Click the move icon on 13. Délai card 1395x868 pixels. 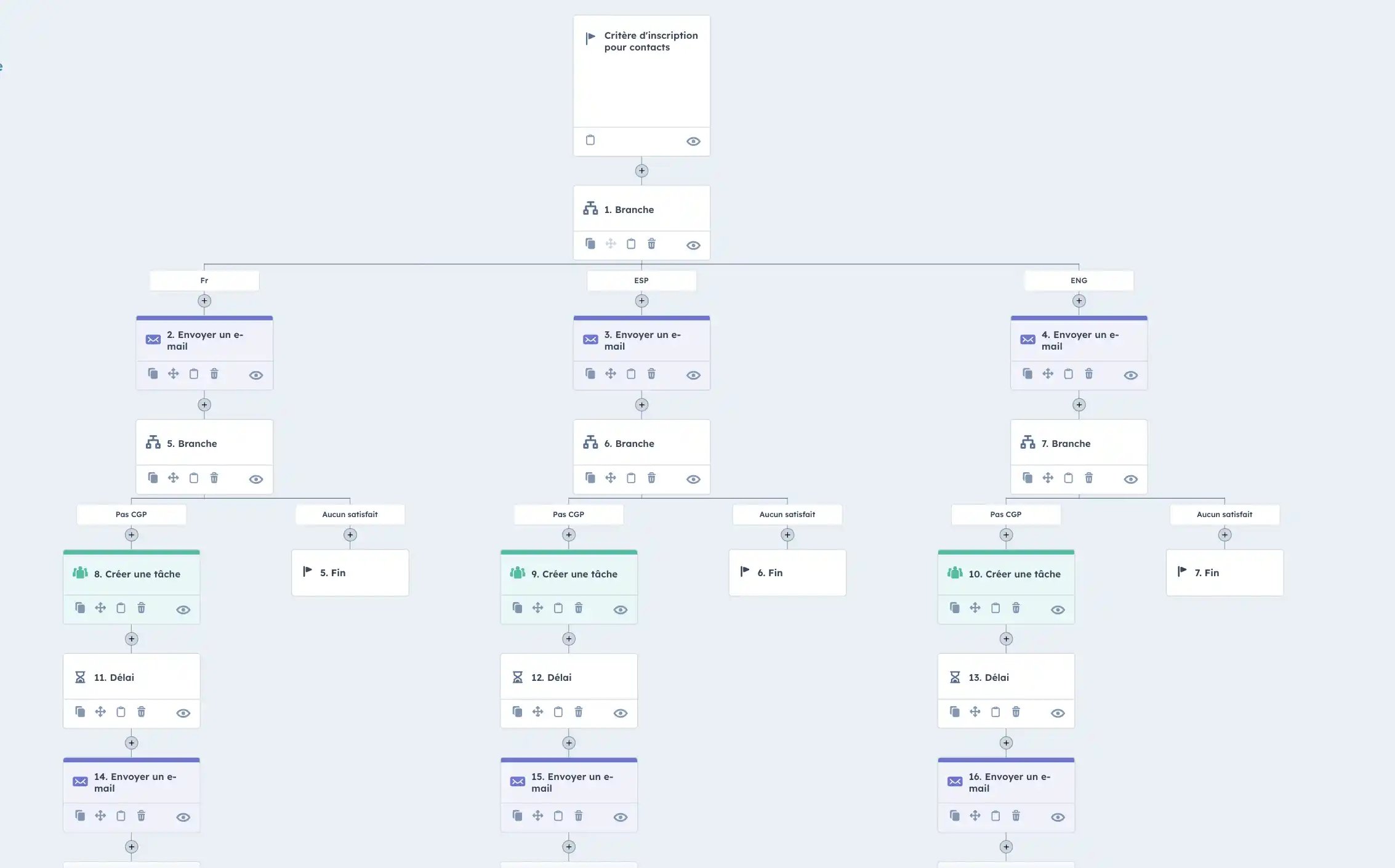pyautogui.click(x=975, y=712)
